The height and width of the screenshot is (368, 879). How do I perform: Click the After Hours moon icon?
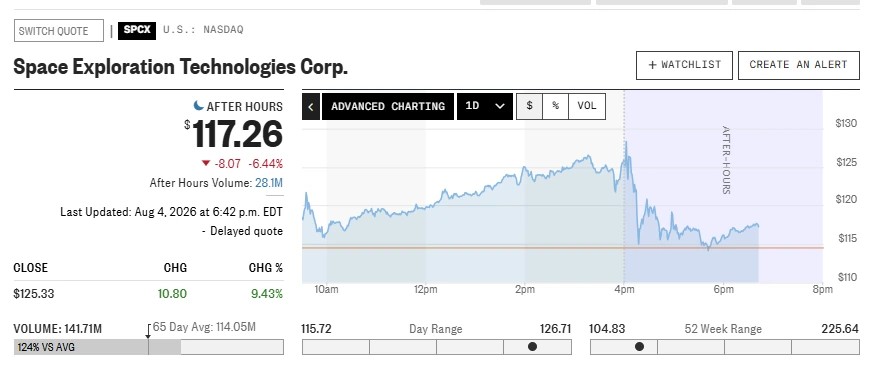[x=198, y=105]
